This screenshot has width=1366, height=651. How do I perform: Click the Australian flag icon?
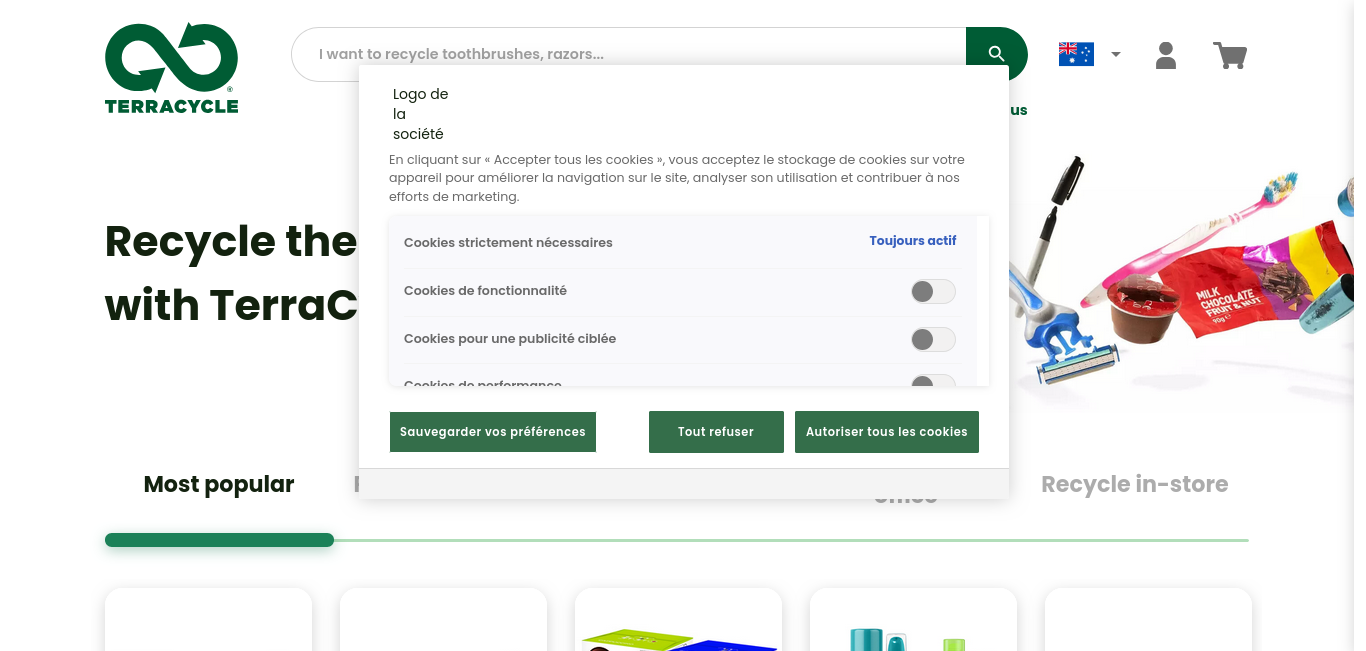1076,54
